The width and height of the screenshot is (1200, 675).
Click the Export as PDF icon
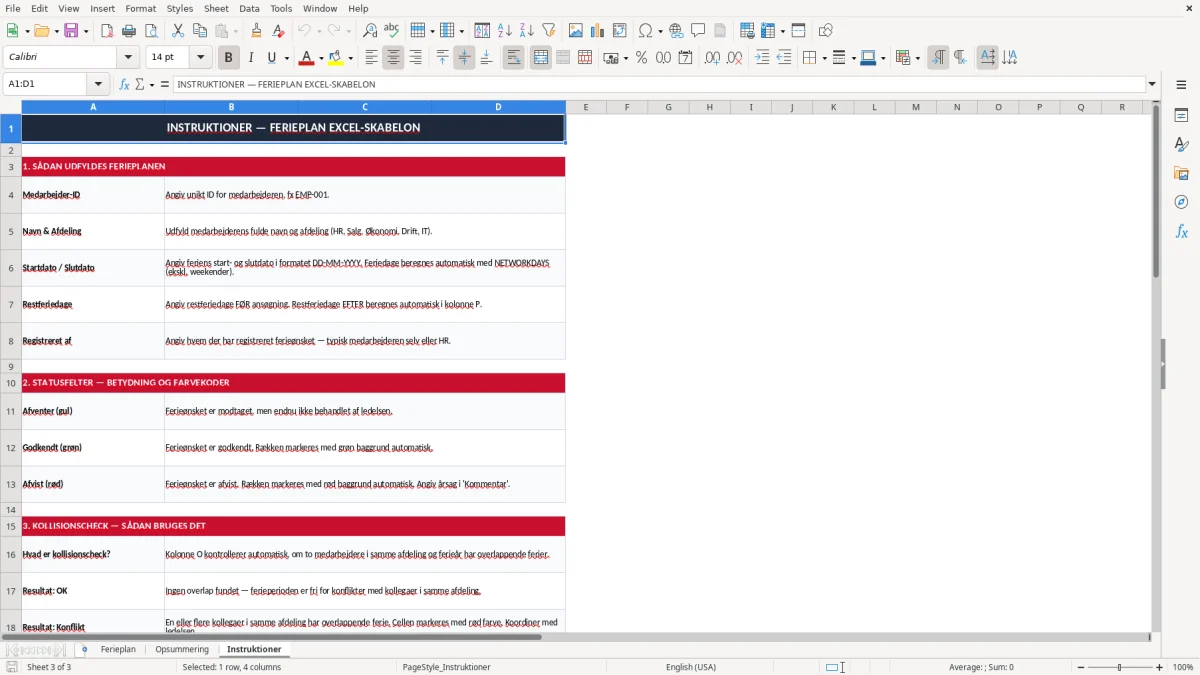107,31
